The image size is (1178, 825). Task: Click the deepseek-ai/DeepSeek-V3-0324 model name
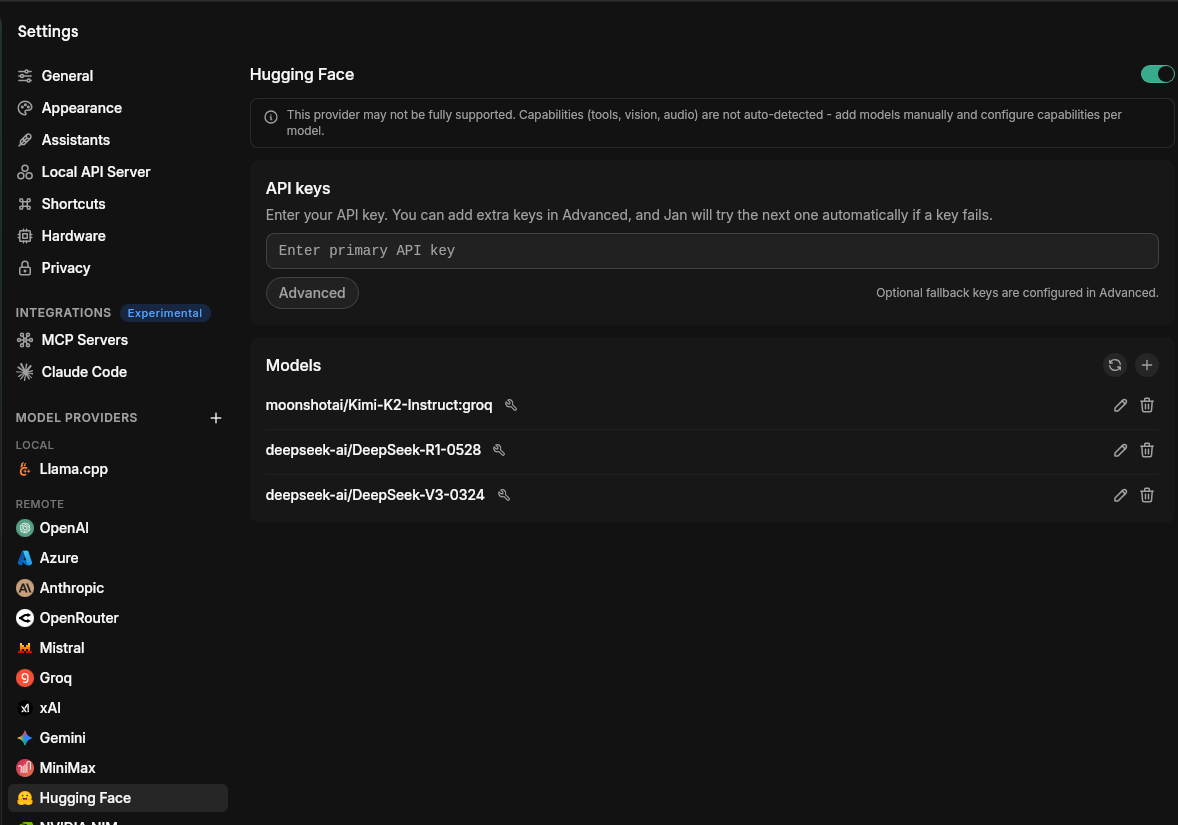375,495
